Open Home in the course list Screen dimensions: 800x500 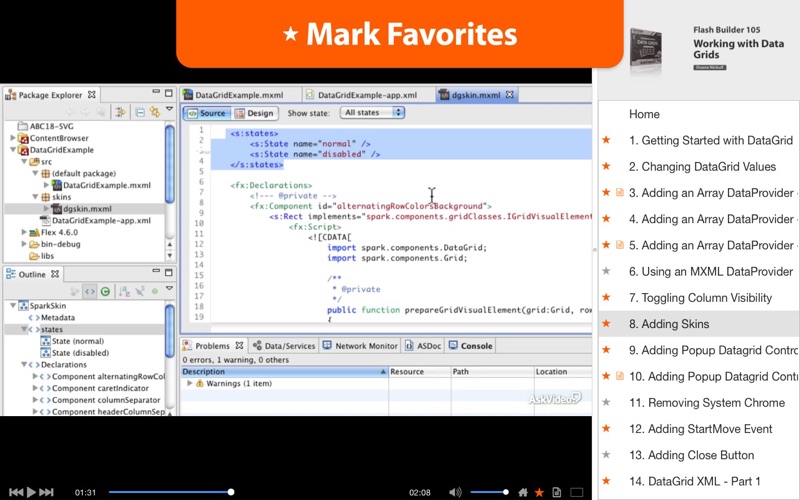click(644, 114)
